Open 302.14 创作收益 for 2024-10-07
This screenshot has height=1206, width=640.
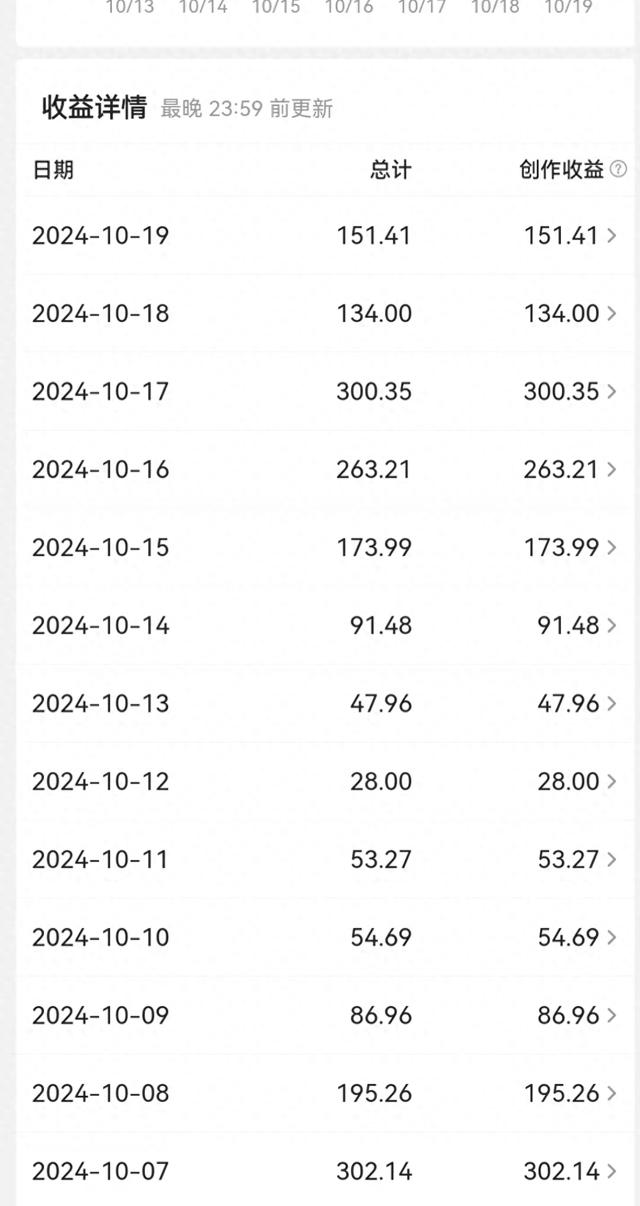coord(561,1172)
